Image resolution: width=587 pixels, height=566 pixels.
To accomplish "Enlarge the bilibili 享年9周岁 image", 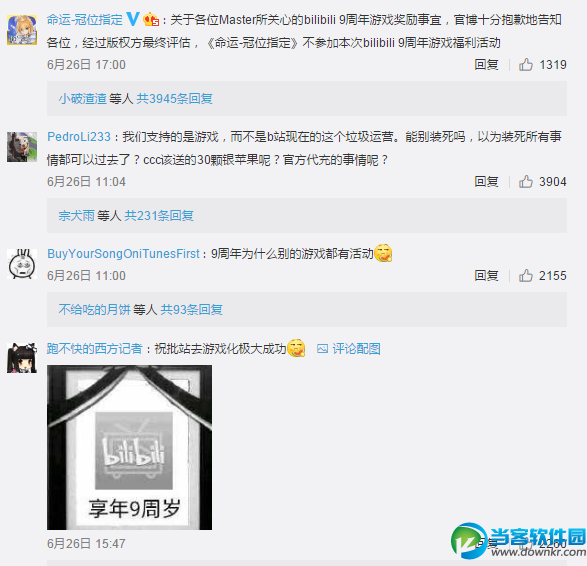I will 130,447.
